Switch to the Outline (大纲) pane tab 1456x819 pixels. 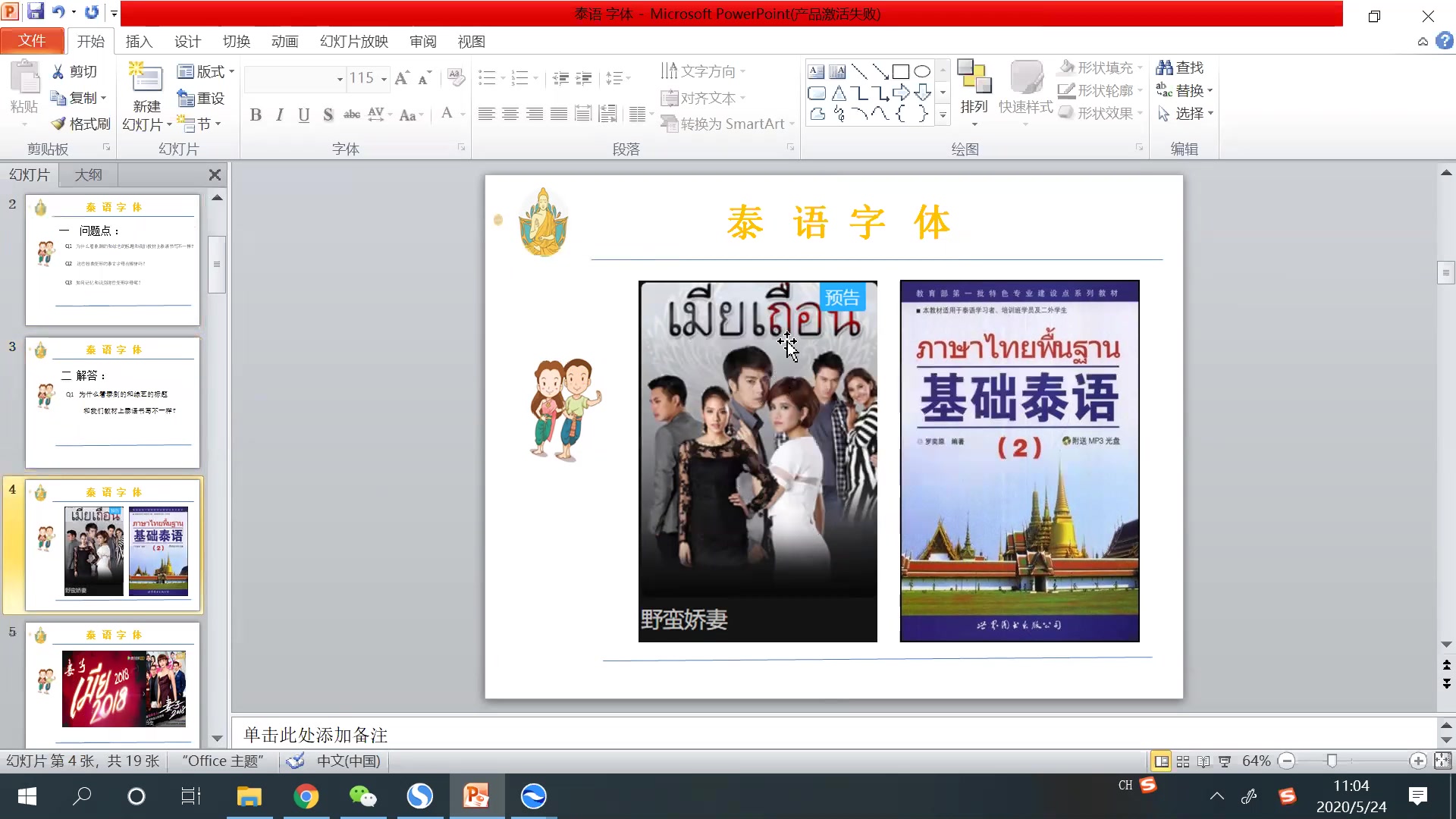coord(88,174)
